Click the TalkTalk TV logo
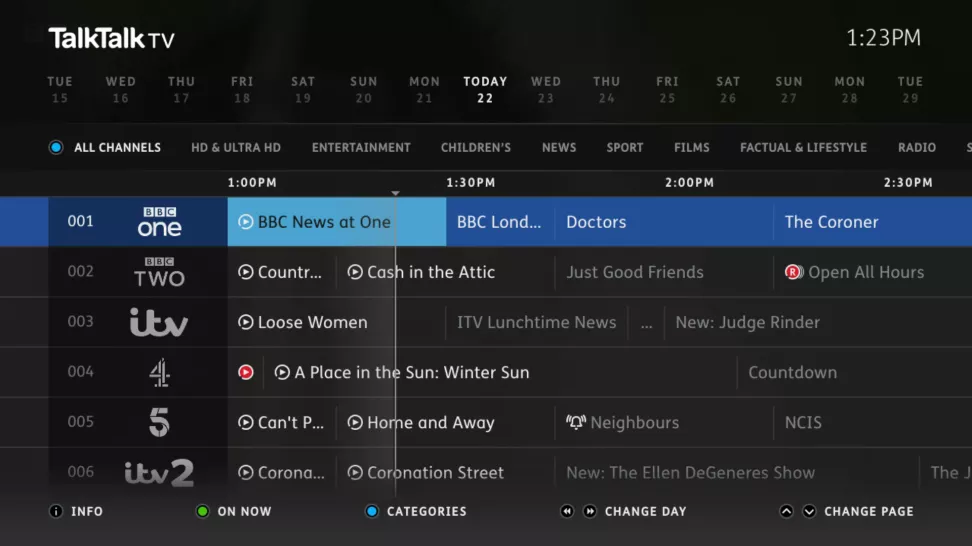972x546 pixels. tap(112, 38)
